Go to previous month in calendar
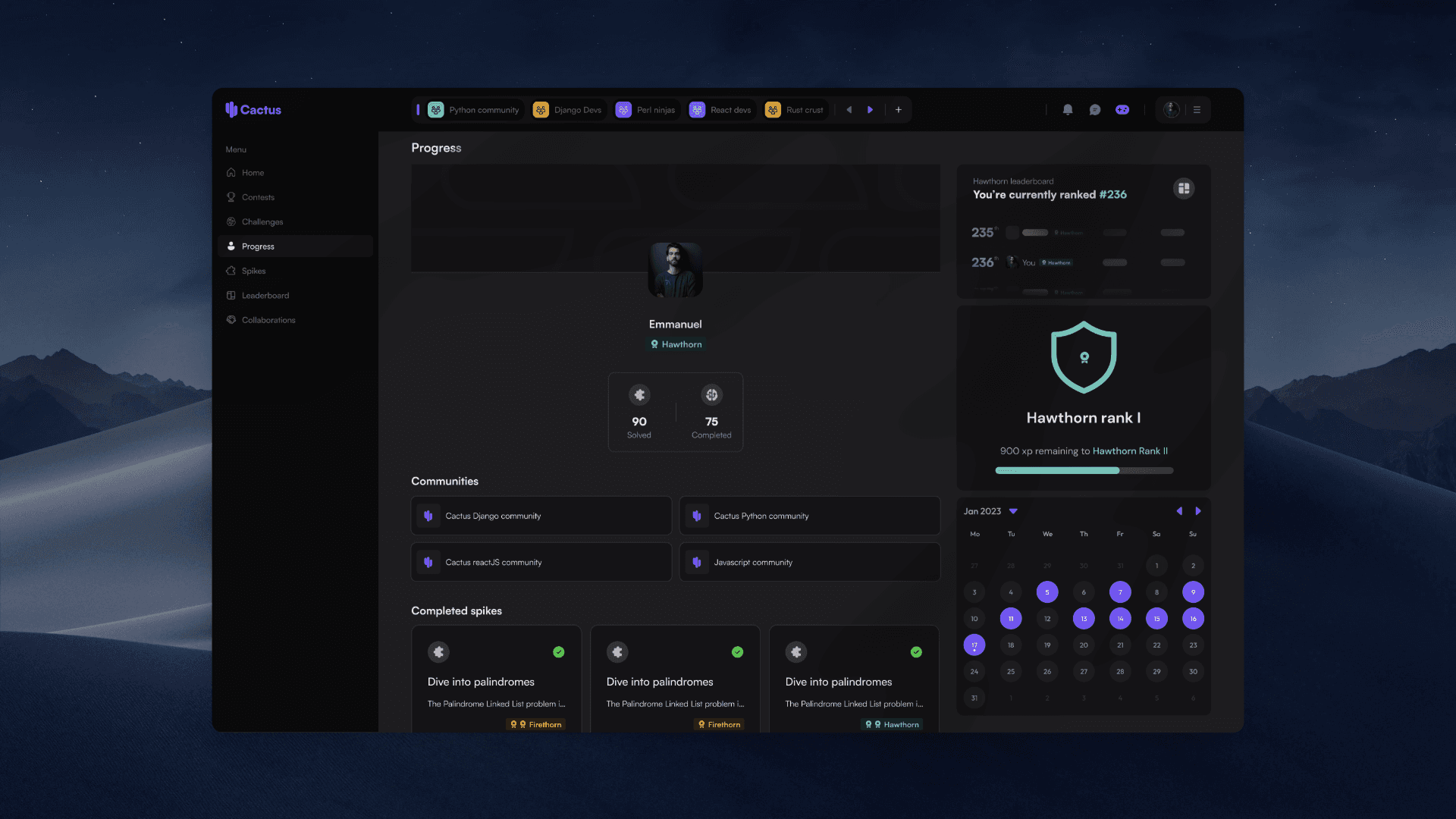 pos(1179,511)
